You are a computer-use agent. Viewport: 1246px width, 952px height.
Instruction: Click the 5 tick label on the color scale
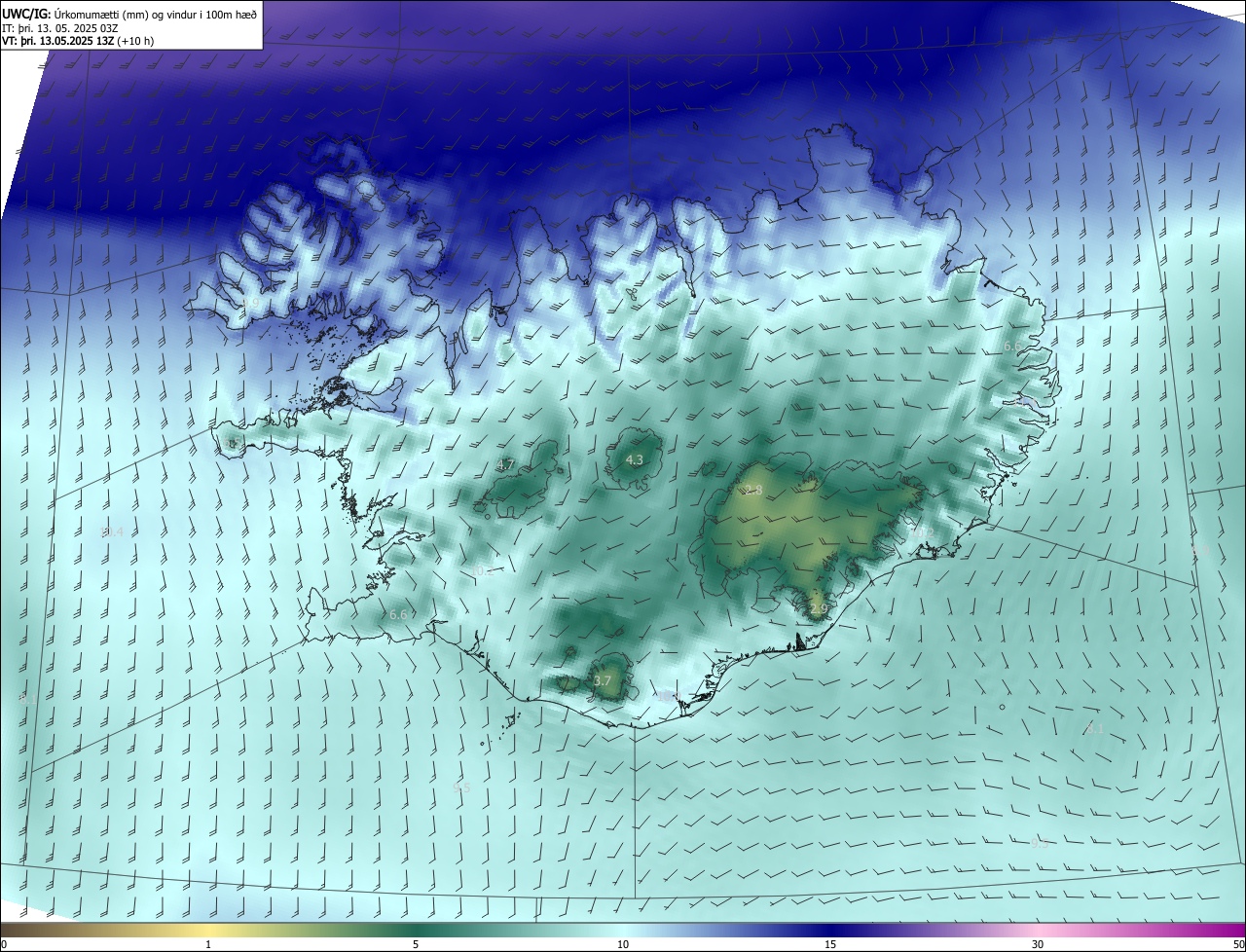(416, 944)
